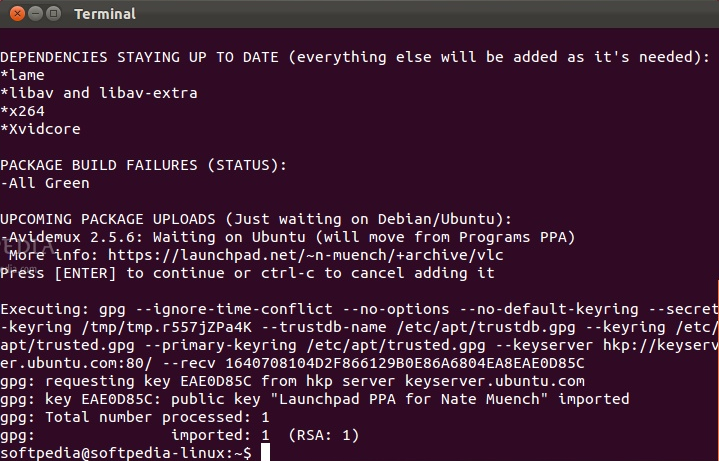
Task: Click the DEPENDENCIES STAYING UP TO DATE heading
Action: [355, 57]
